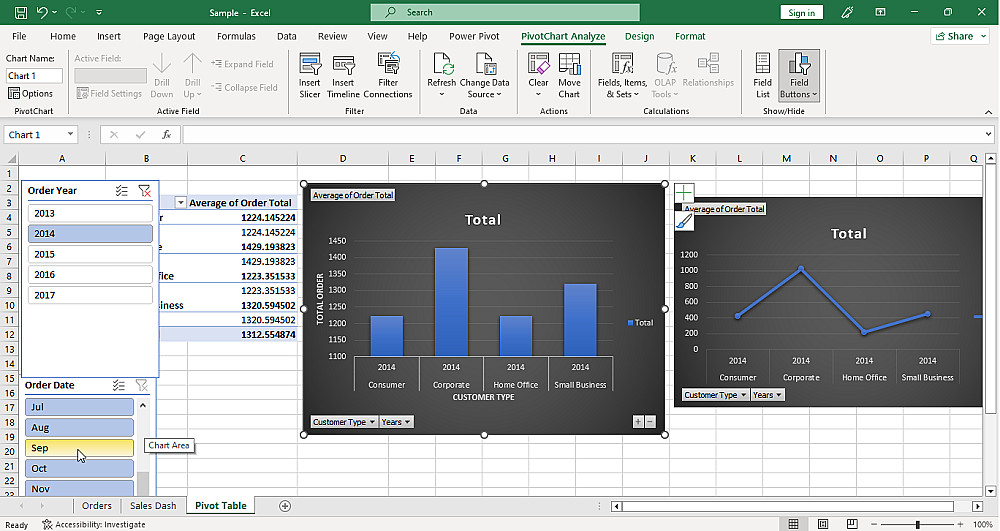Click the Chart Name input field
1000x531 pixels.
click(34, 76)
